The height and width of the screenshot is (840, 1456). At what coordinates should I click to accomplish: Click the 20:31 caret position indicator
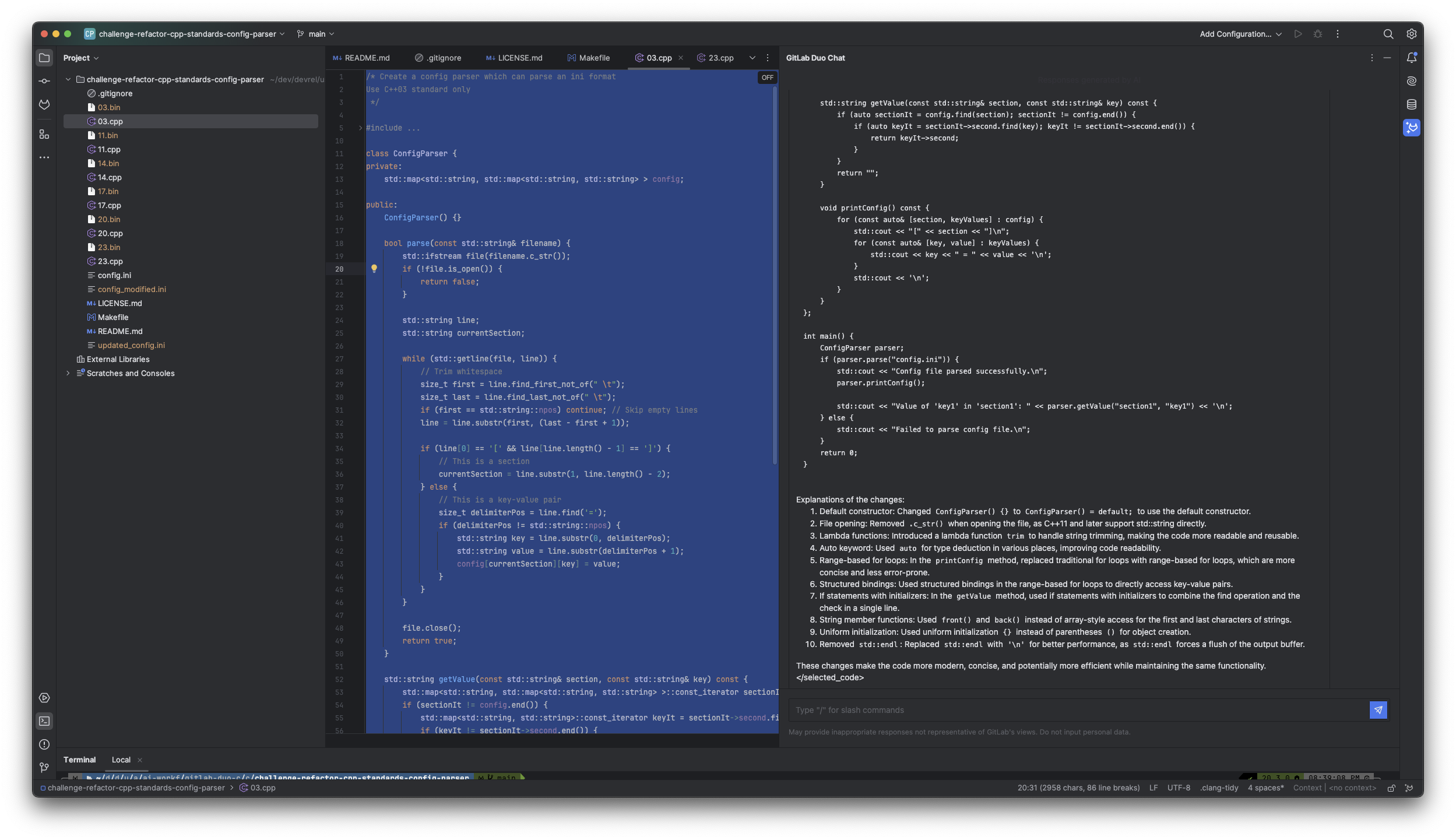click(1078, 788)
